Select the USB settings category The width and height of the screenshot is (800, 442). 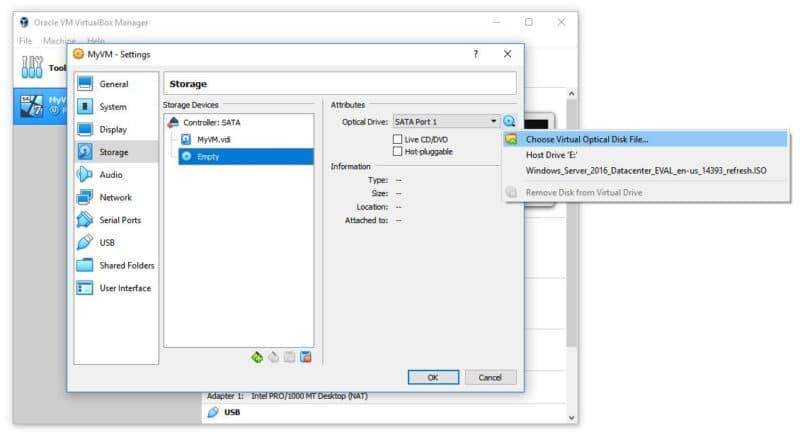(x=107, y=243)
